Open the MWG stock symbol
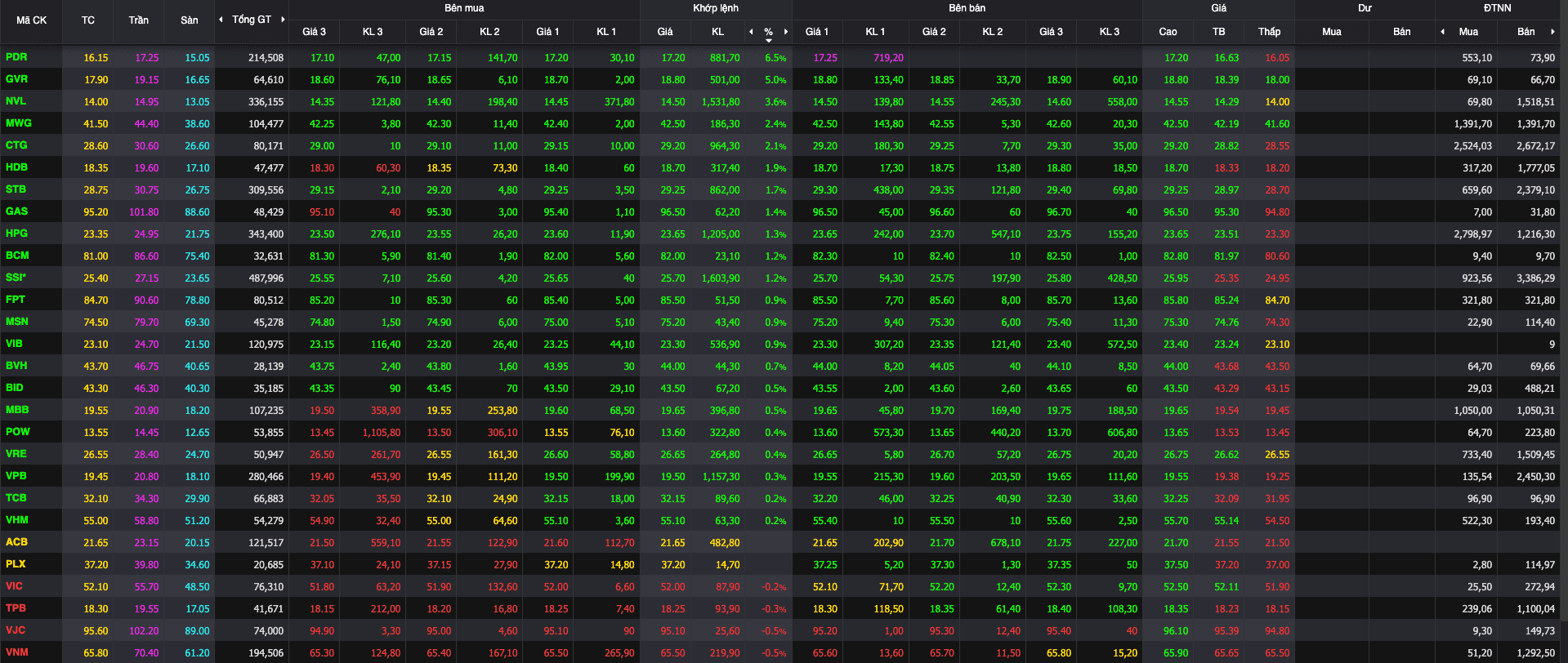Screen dimensions: 1568x663 point(19,123)
